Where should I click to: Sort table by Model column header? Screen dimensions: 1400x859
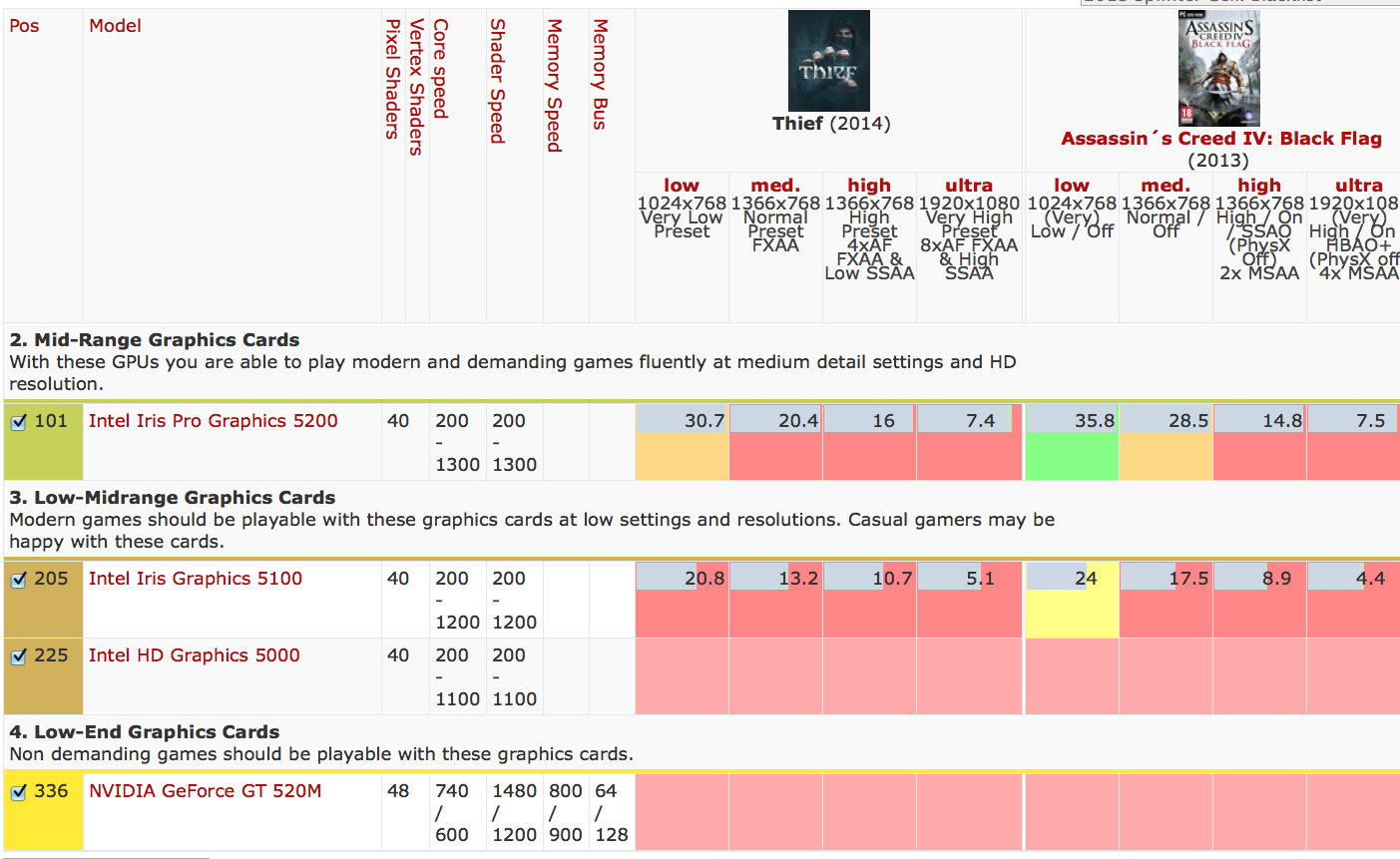pos(115,26)
